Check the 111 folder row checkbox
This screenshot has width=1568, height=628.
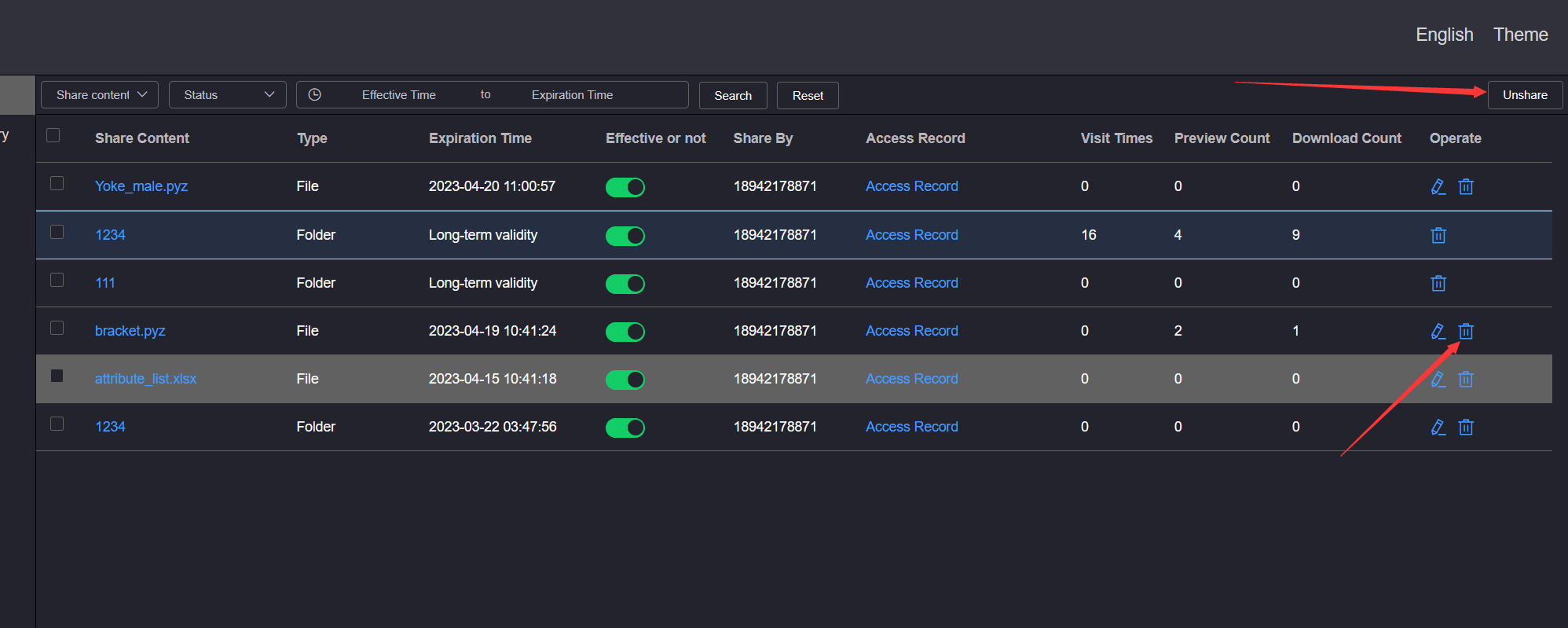[57, 280]
